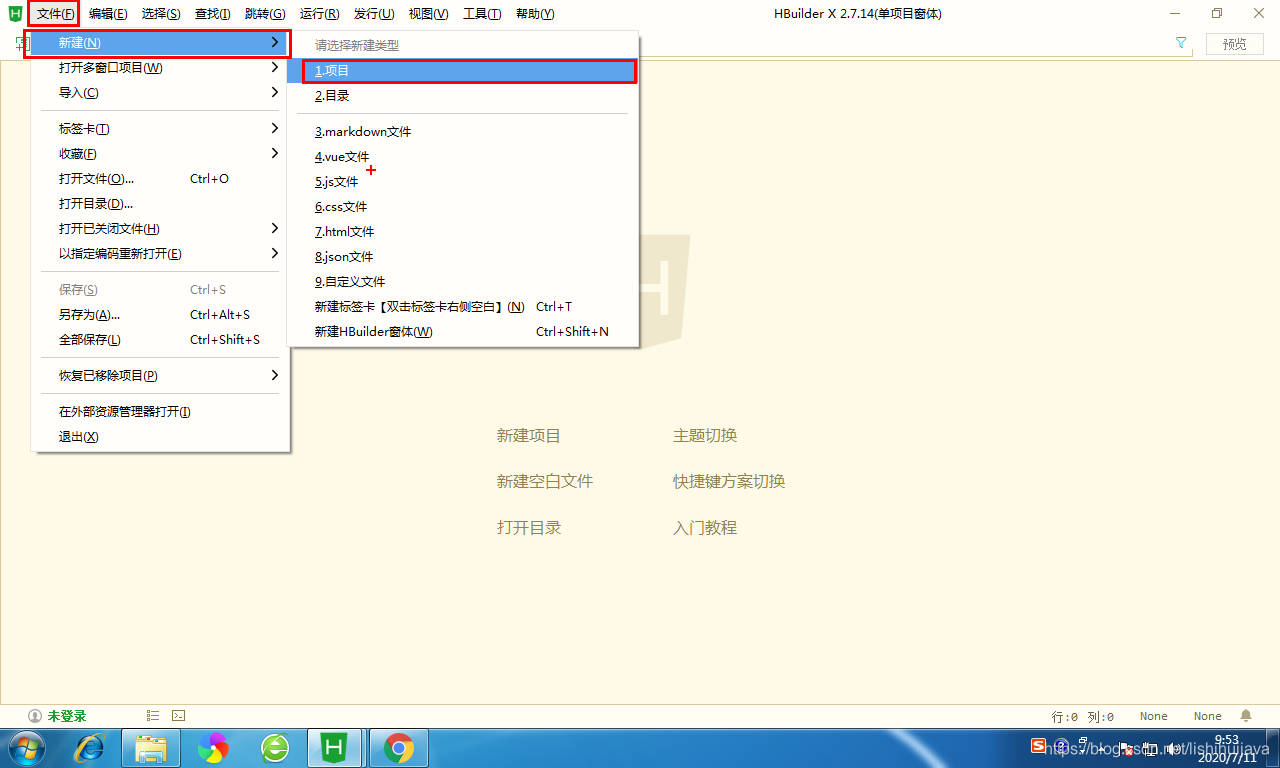Expand the 标签卡(T) submenu
Screen dimensions: 1280x768
click(x=275, y=129)
